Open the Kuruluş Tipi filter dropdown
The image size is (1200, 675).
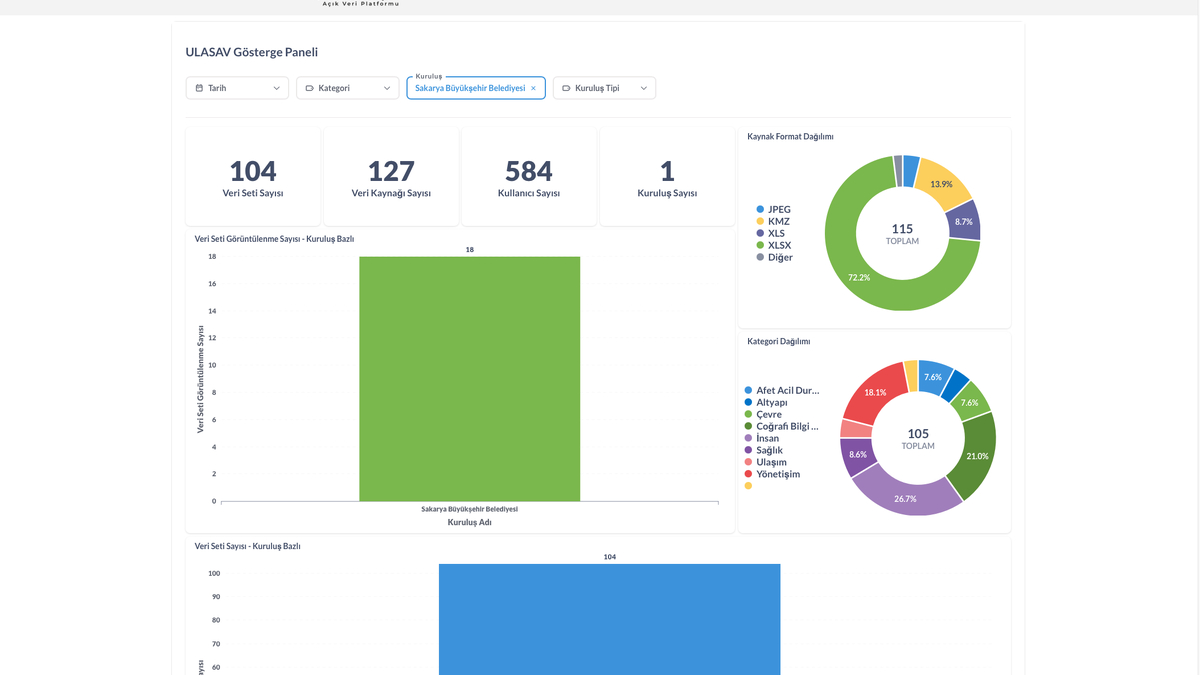point(604,88)
